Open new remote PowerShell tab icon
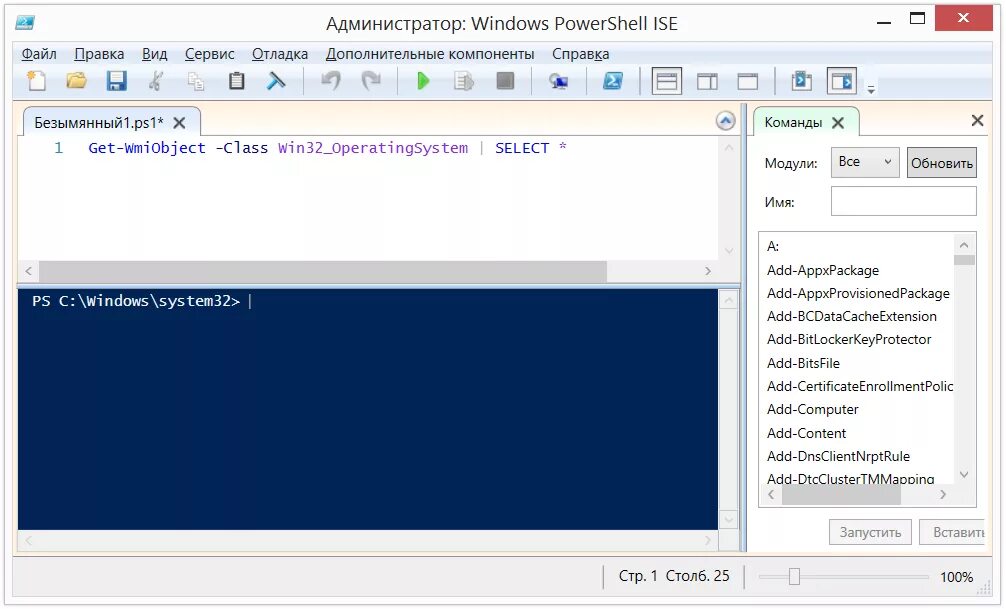Screen dimensions: 1006x609 click(x=558, y=81)
